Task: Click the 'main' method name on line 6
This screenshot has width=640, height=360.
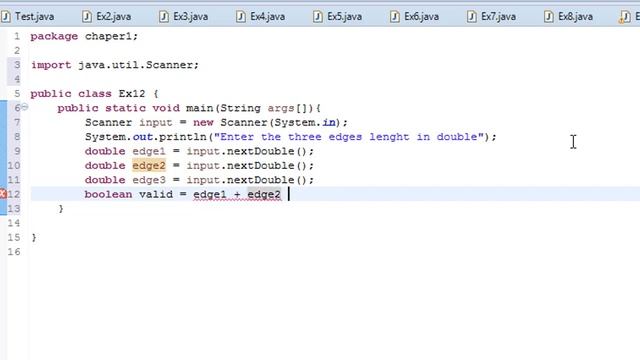Action: coord(200,108)
